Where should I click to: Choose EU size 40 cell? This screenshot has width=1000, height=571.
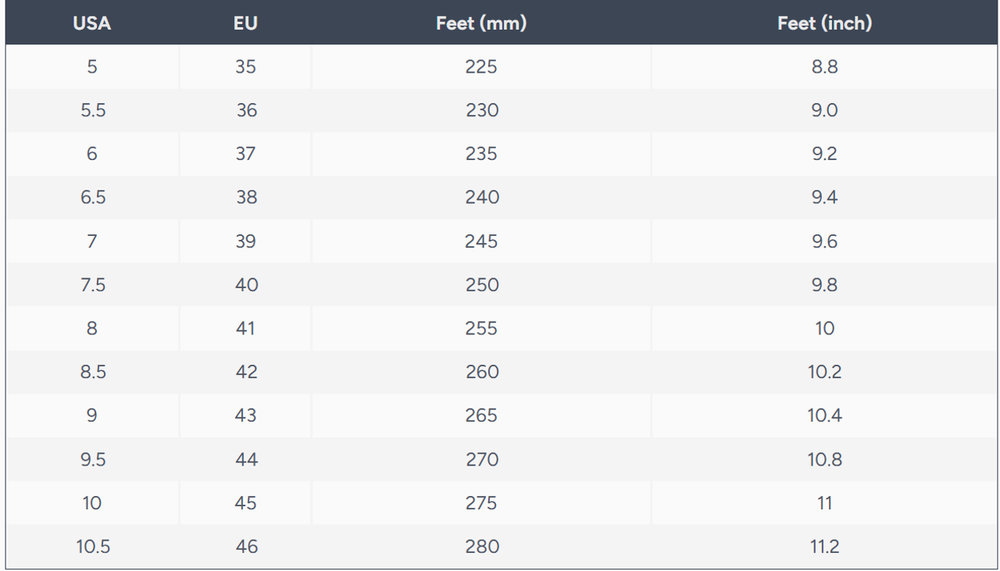tap(246, 285)
